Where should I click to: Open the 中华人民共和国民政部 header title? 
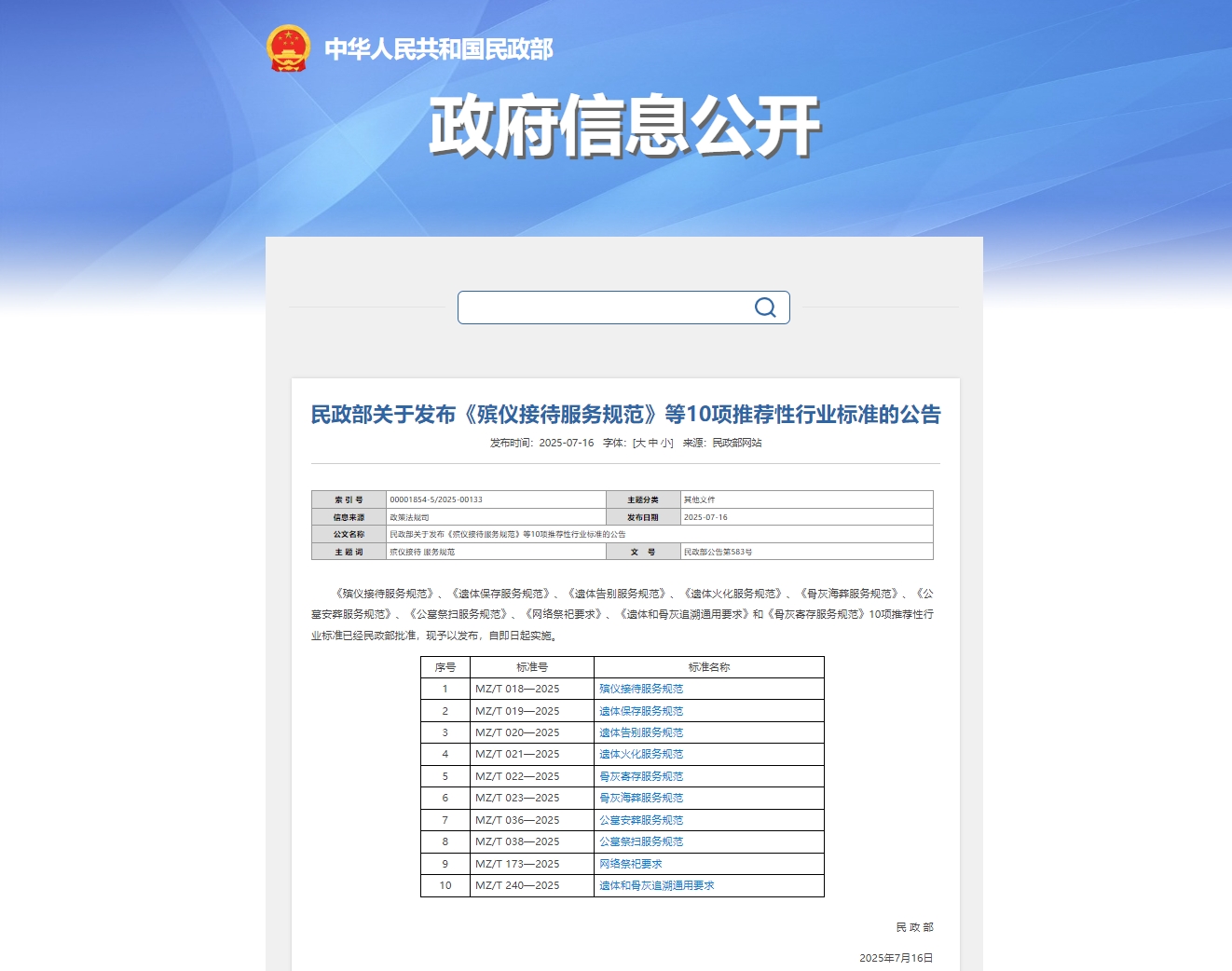pos(439,49)
